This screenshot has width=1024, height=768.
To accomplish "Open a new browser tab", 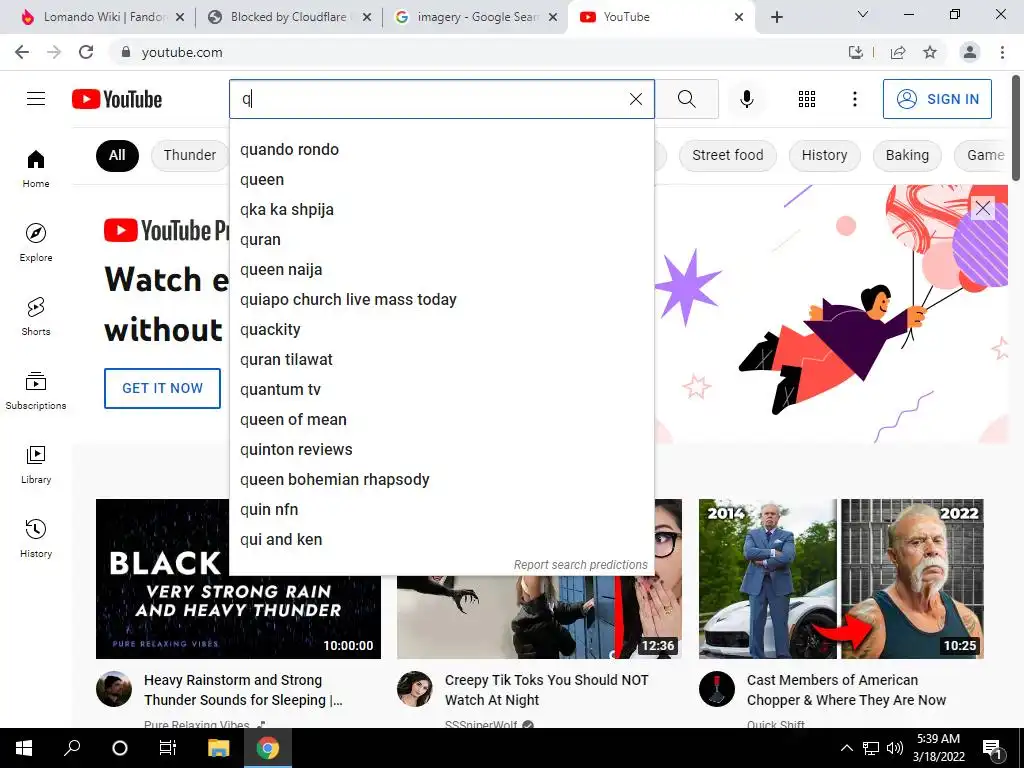I will [x=776, y=17].
